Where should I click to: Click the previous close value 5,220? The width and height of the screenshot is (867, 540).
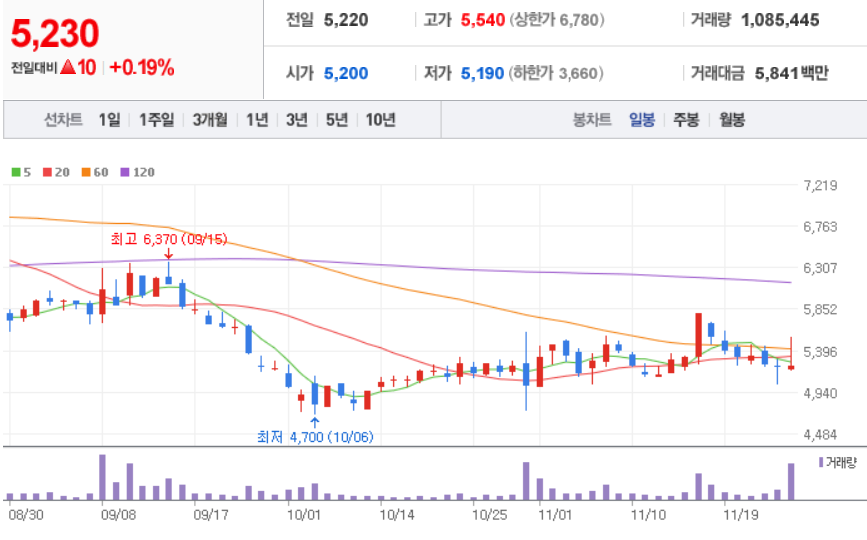pyautogui.click(x=346, y=20)
